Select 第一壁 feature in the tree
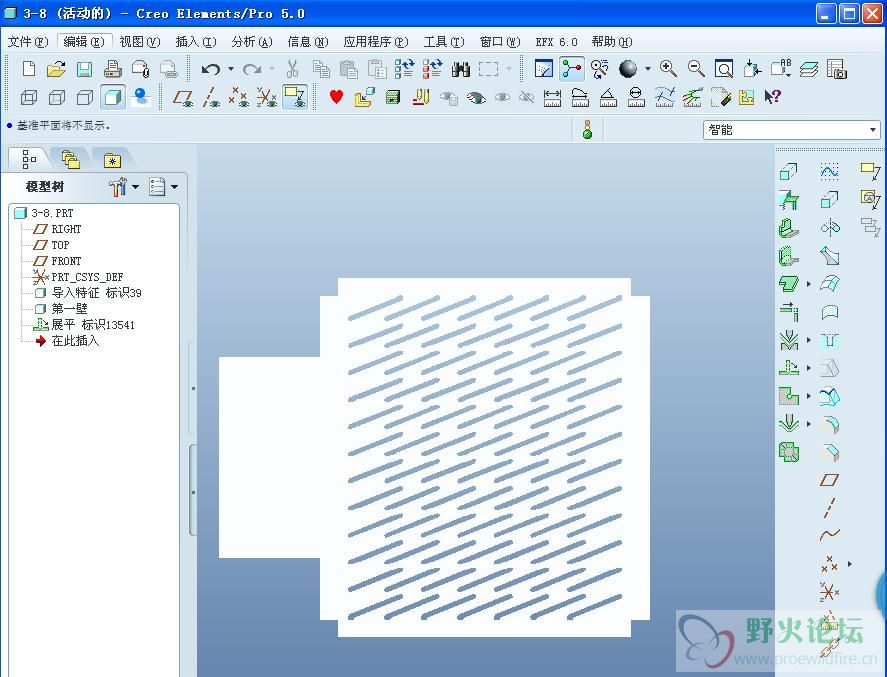The height and width of the screenshot is (677, 887). tap(62, 309)
